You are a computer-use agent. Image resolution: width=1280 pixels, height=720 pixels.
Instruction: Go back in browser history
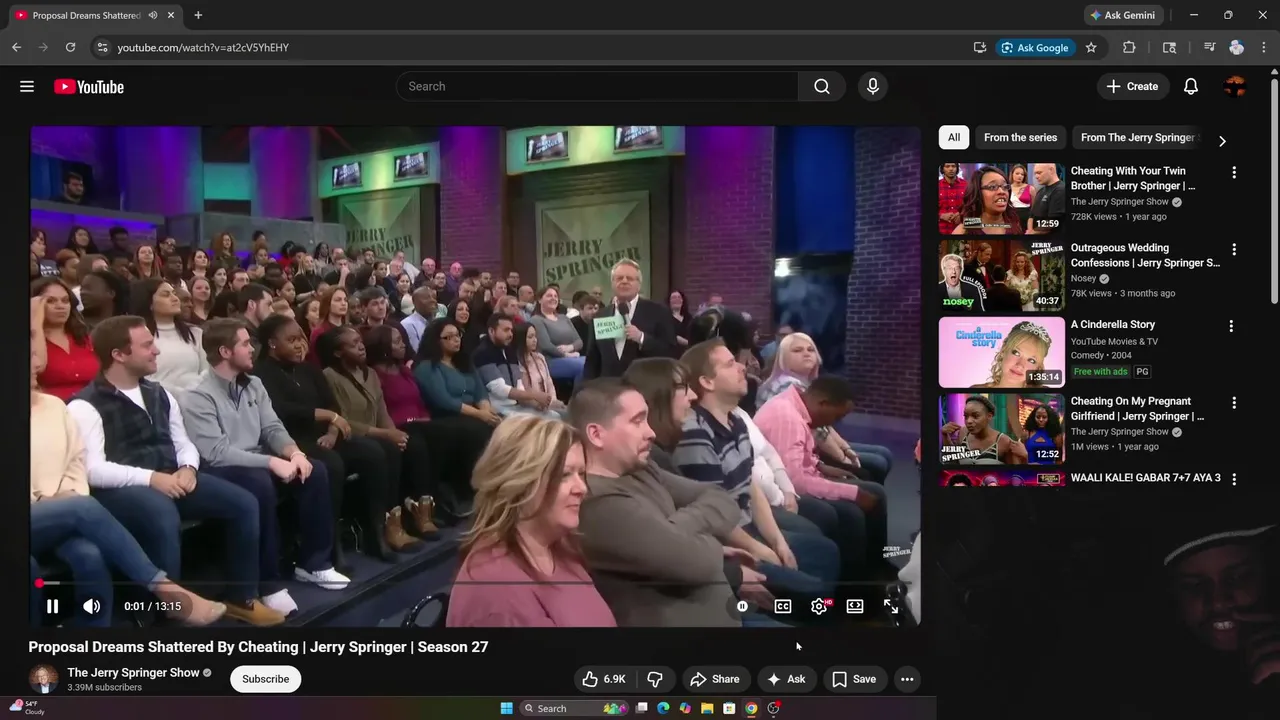pyautogui.click(x=16, y=47)
